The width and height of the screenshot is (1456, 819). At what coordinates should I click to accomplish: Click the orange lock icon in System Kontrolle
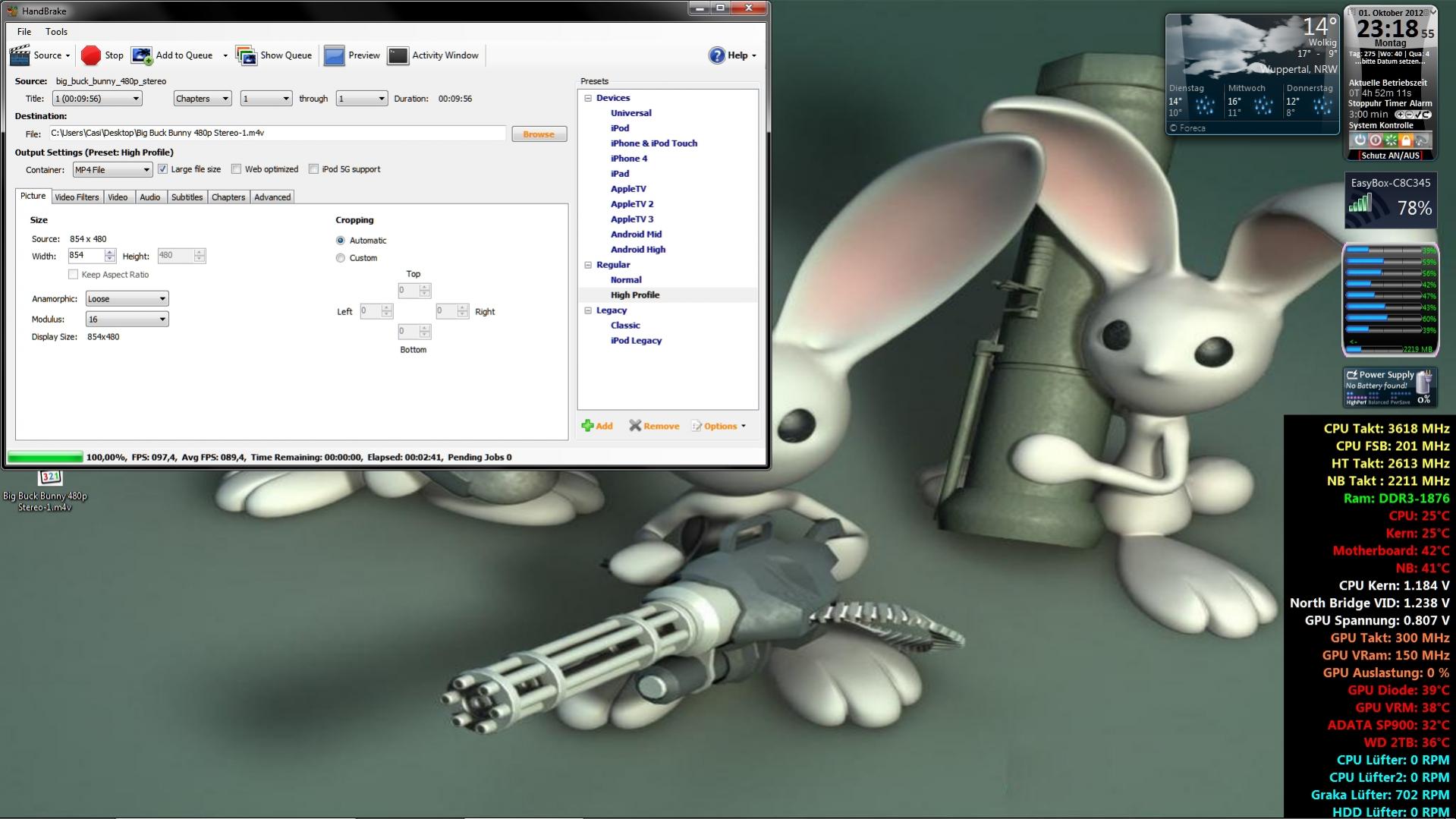1406,140
